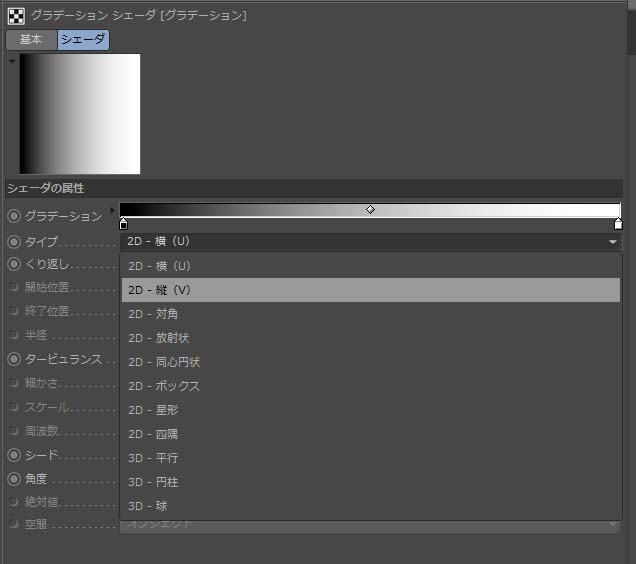Toggle the 角度 animation dot

tap(14, 479)
